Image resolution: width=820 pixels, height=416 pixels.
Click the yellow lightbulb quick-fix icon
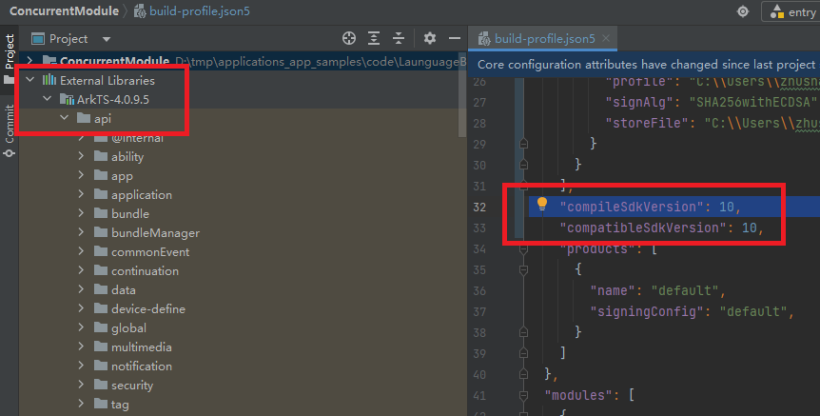(542, 204)
